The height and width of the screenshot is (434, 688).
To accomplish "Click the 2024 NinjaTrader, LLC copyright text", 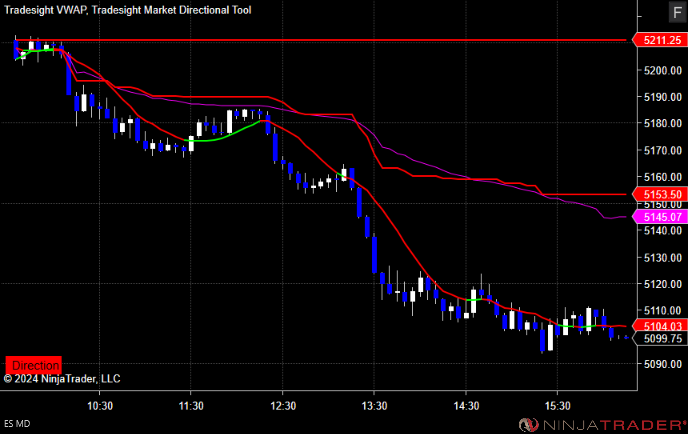I will 62,379.
